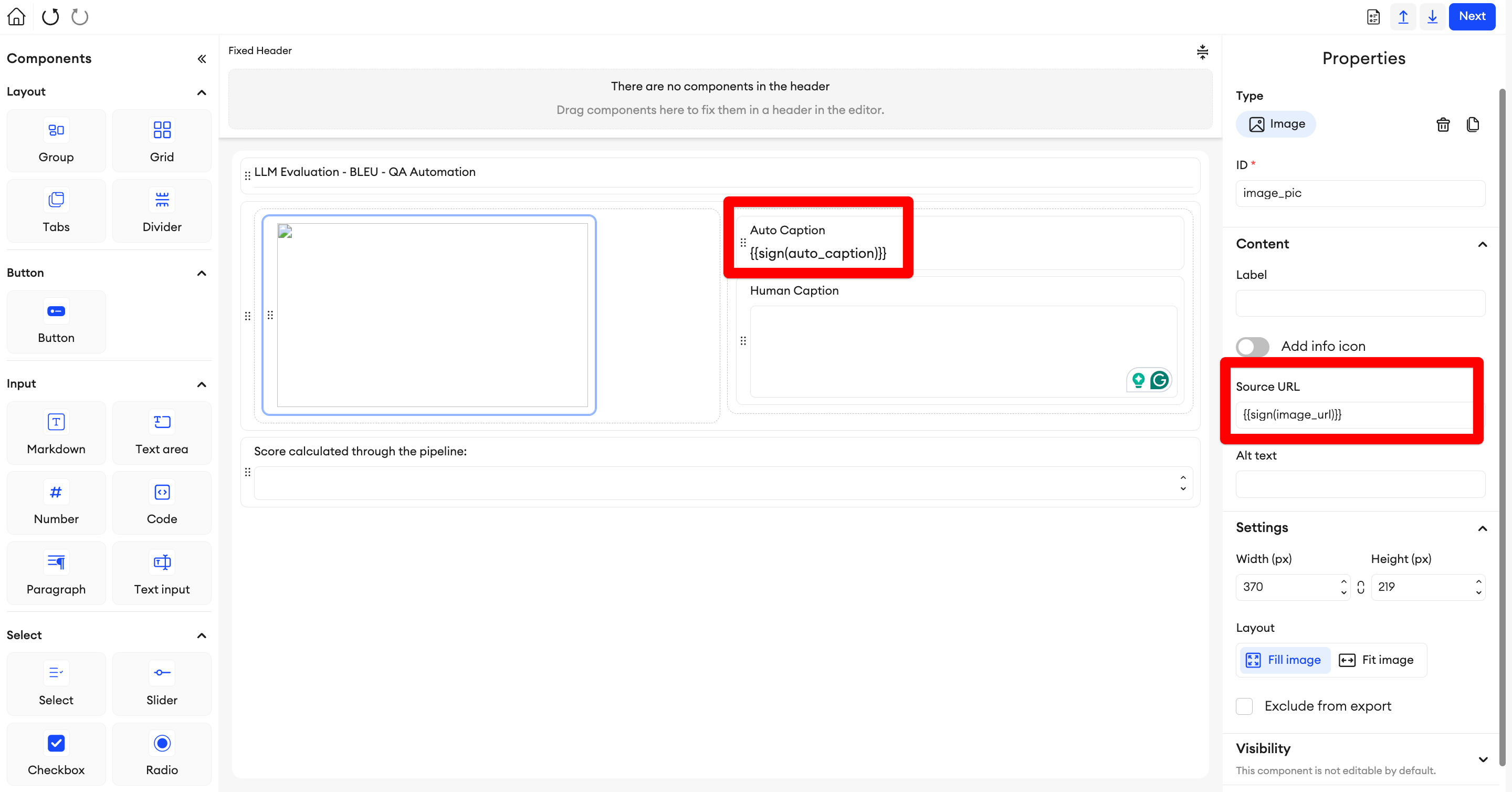Increment the pipeline score stepper up arrow
This screenshot has height=792, width=1512.
tap(1183, 478)
